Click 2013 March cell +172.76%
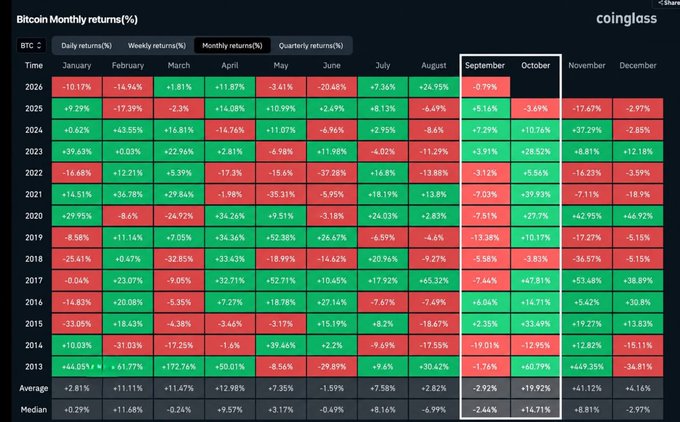Screen dimensions: 680x422 (x=179, y=366)
